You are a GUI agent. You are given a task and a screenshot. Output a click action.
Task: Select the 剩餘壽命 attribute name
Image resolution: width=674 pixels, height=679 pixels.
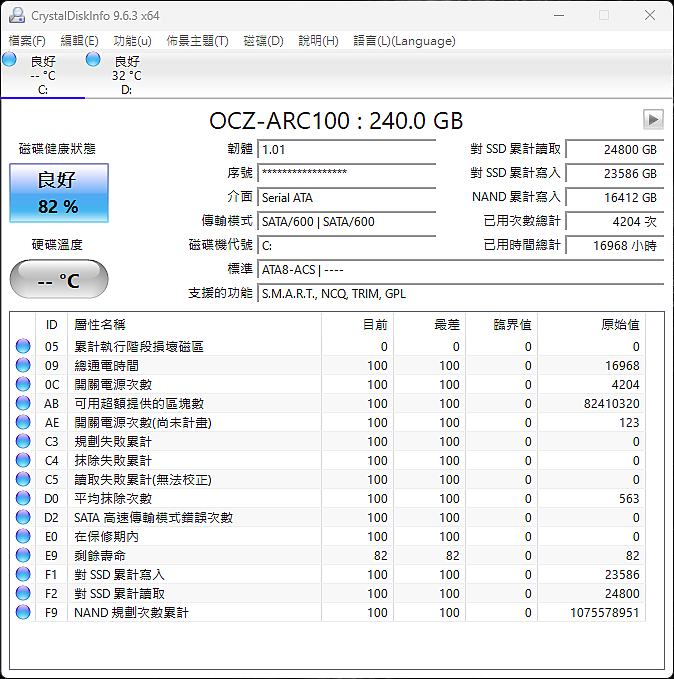(x=100, y=555)
